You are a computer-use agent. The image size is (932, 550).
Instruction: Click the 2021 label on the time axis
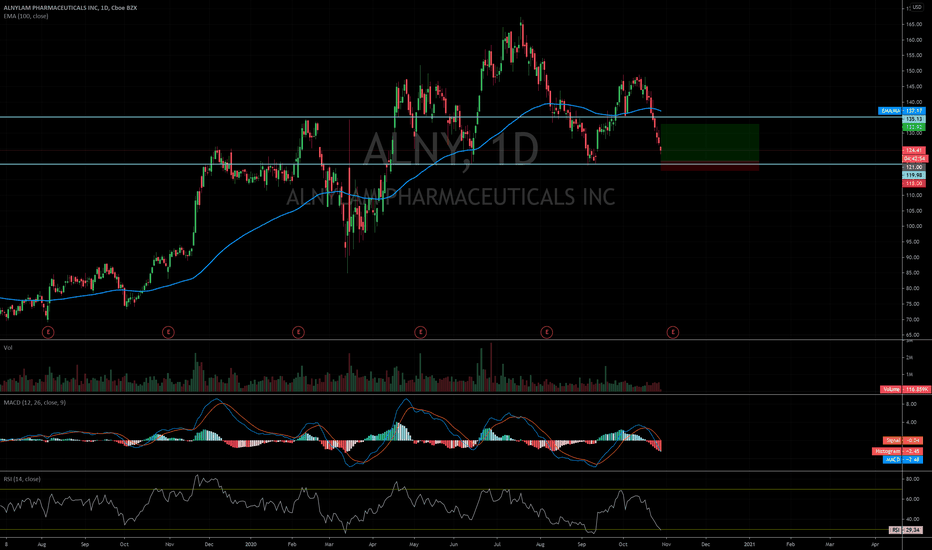[x=750, y=544]
